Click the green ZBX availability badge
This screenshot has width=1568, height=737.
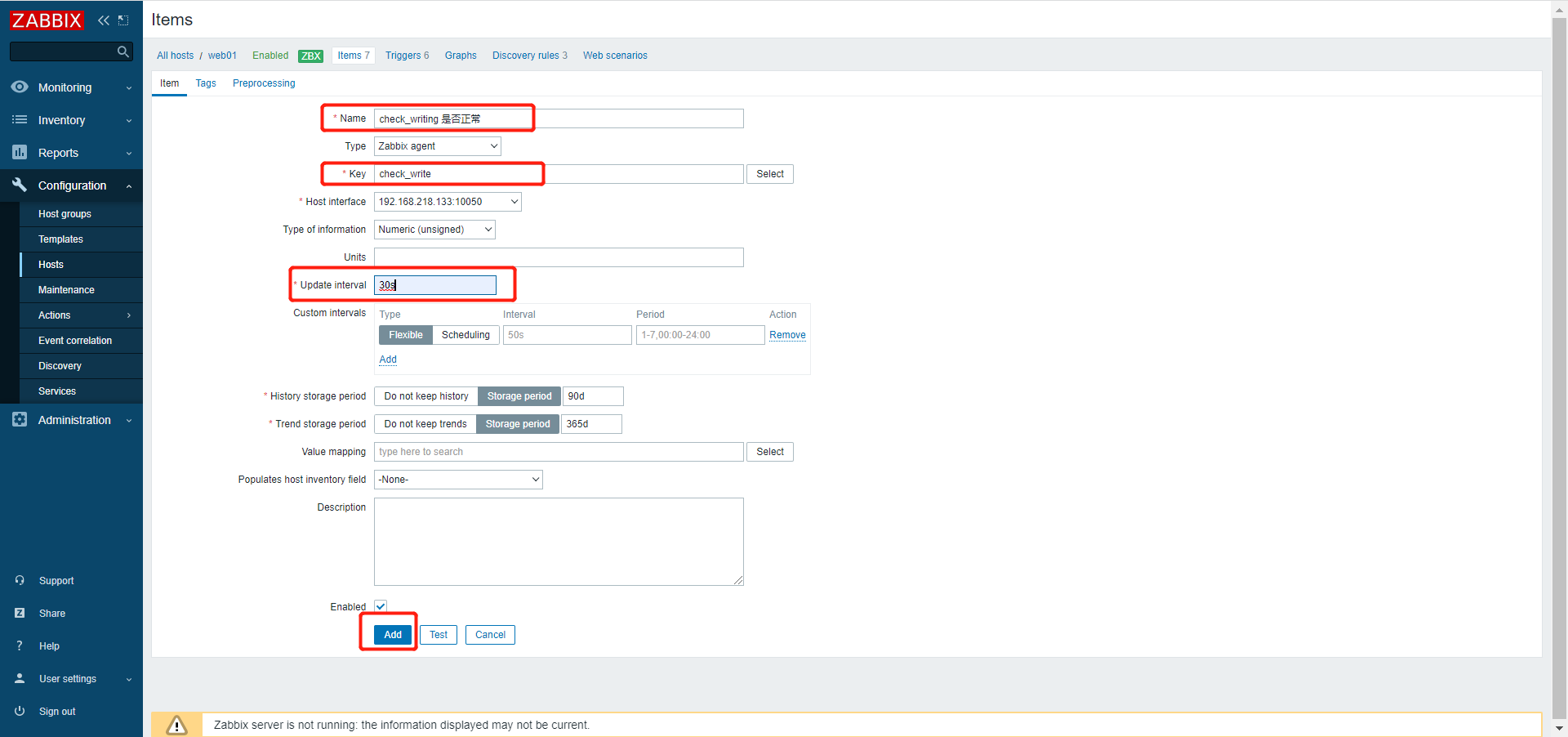[x=310, y=56]
